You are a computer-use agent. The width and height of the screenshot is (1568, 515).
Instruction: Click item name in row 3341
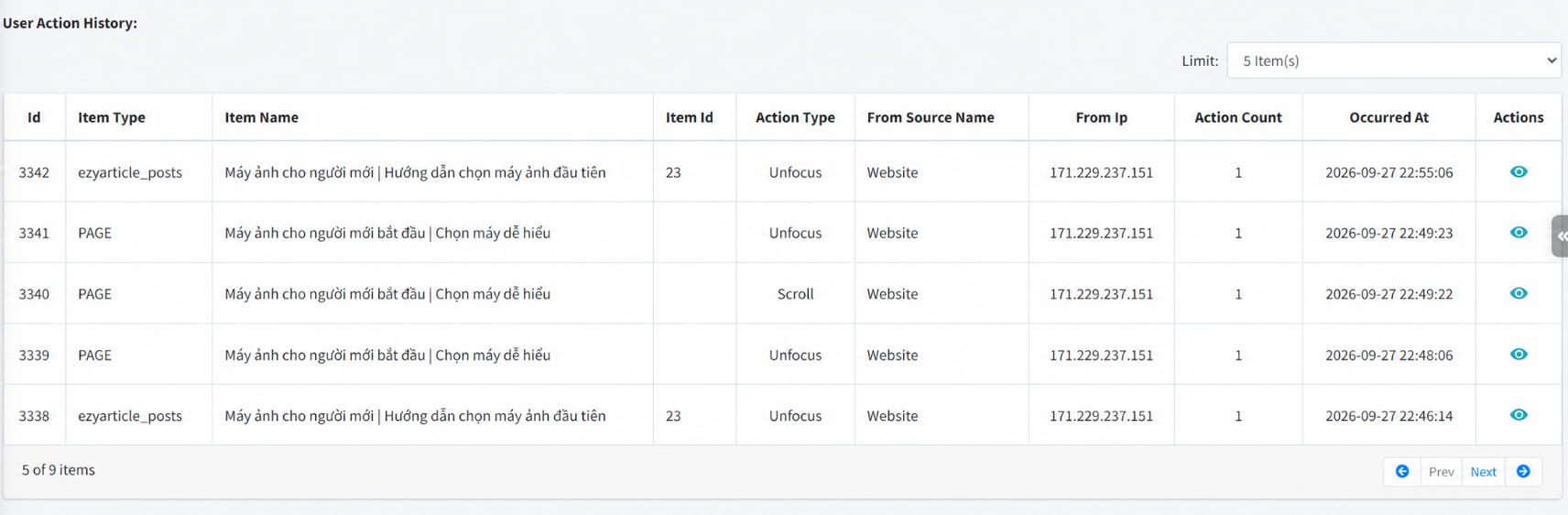coord(387,233)
